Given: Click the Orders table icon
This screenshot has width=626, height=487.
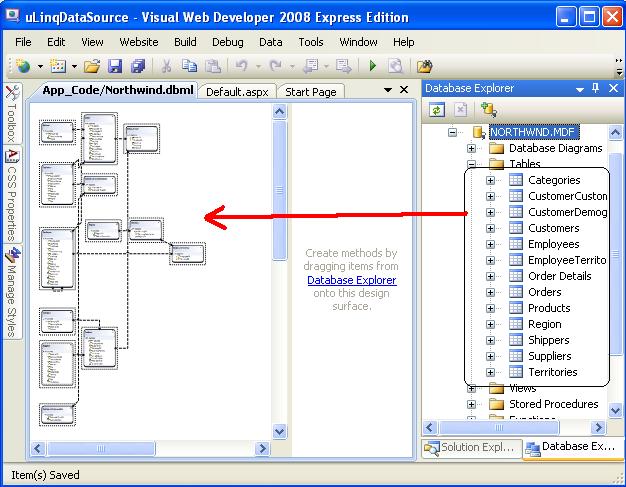Looking at the screenshot, I should [515, 292].
